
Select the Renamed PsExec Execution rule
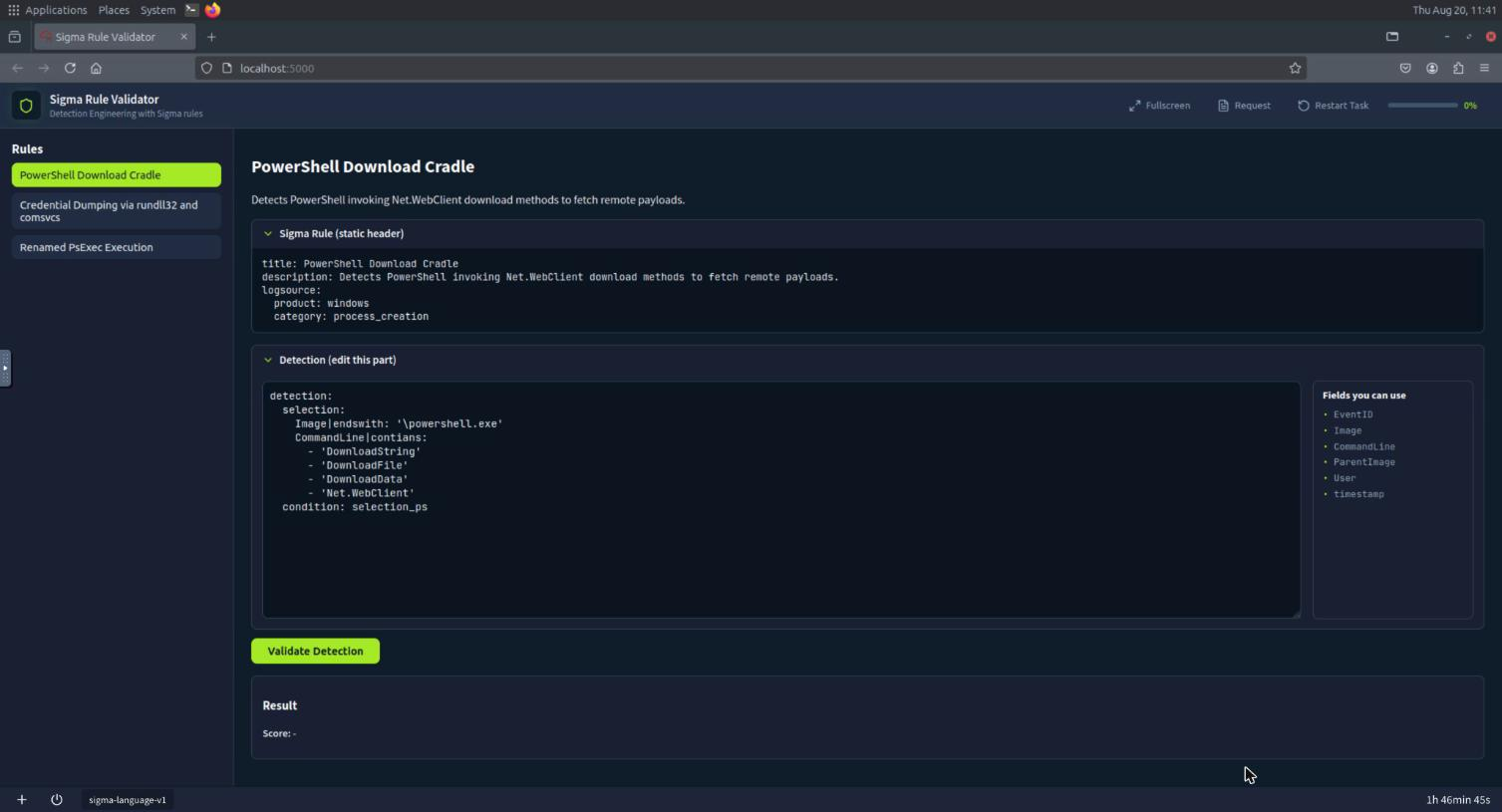tap(117, 247)
